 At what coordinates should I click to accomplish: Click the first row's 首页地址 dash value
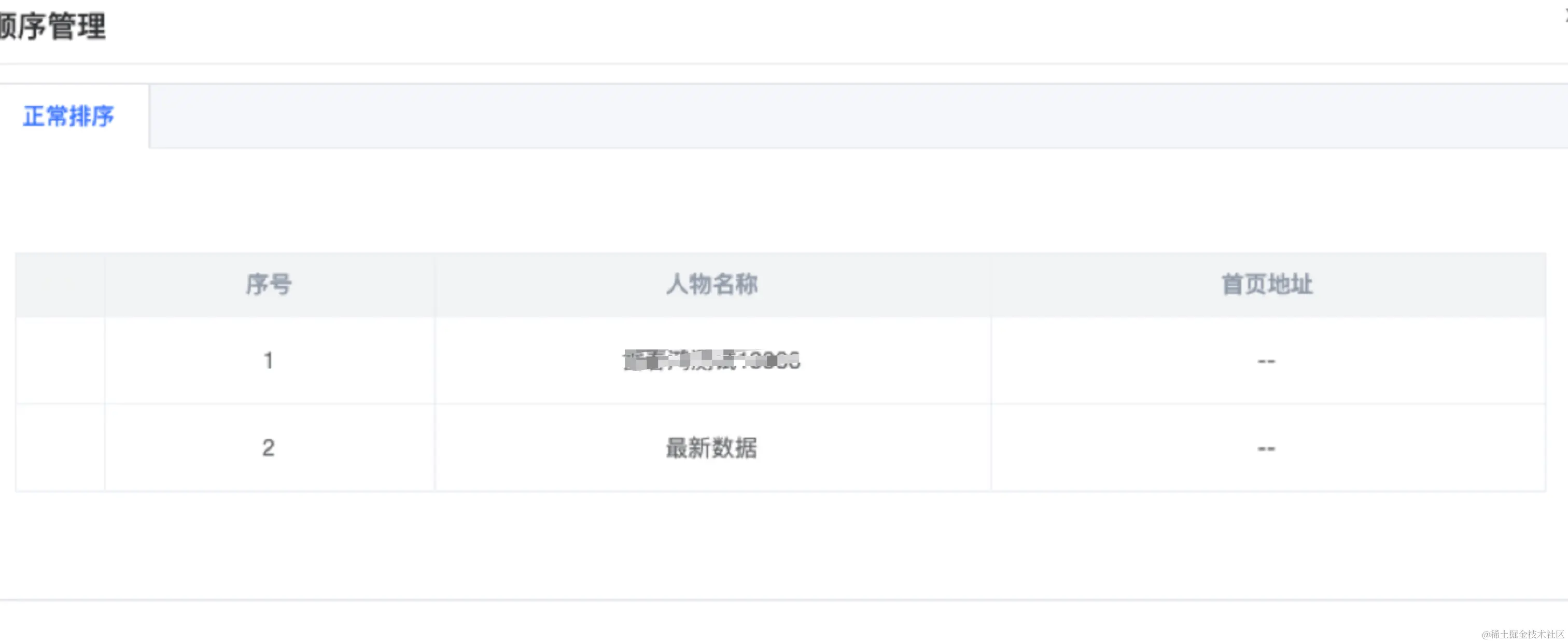coord(1267,361)
